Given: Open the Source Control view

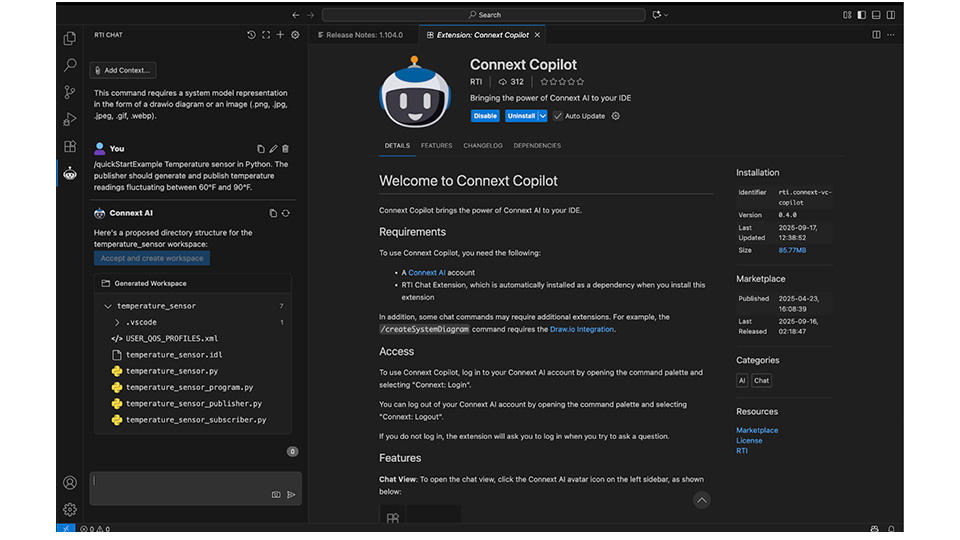Looking at the screenshot, I should 70,92.
